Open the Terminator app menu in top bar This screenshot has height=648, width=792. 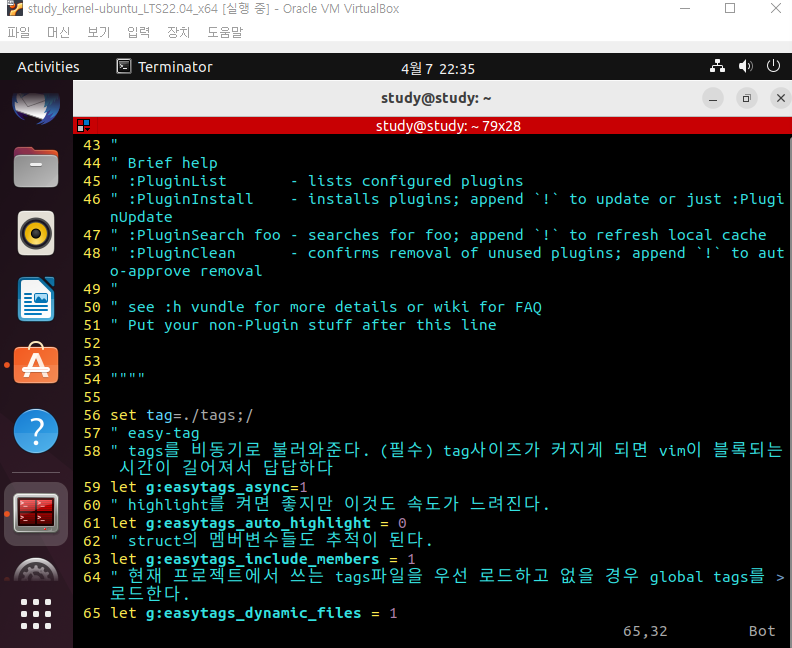coord(165,67)
